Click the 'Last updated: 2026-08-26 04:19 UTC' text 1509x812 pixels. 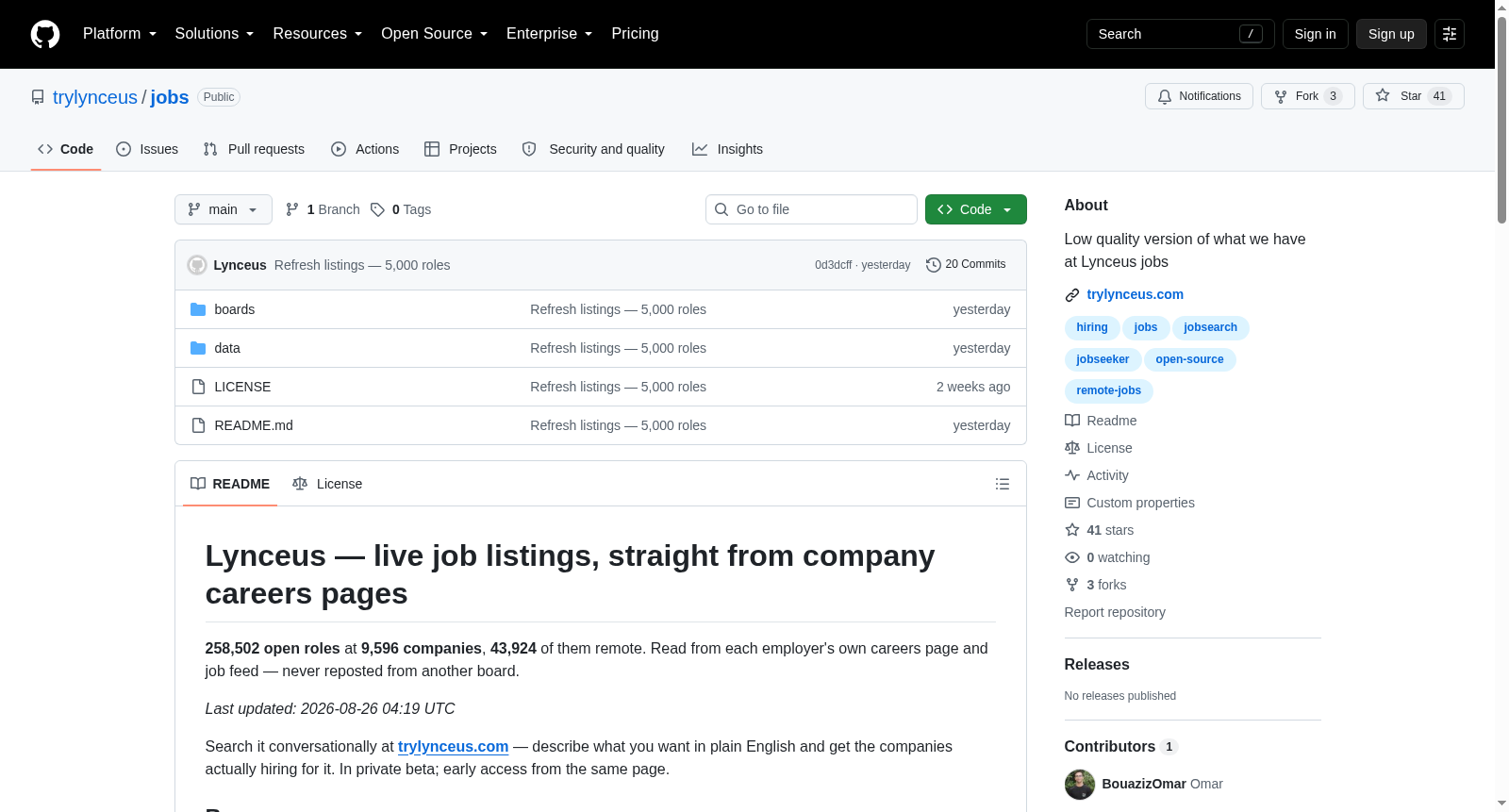pos(330,709)
